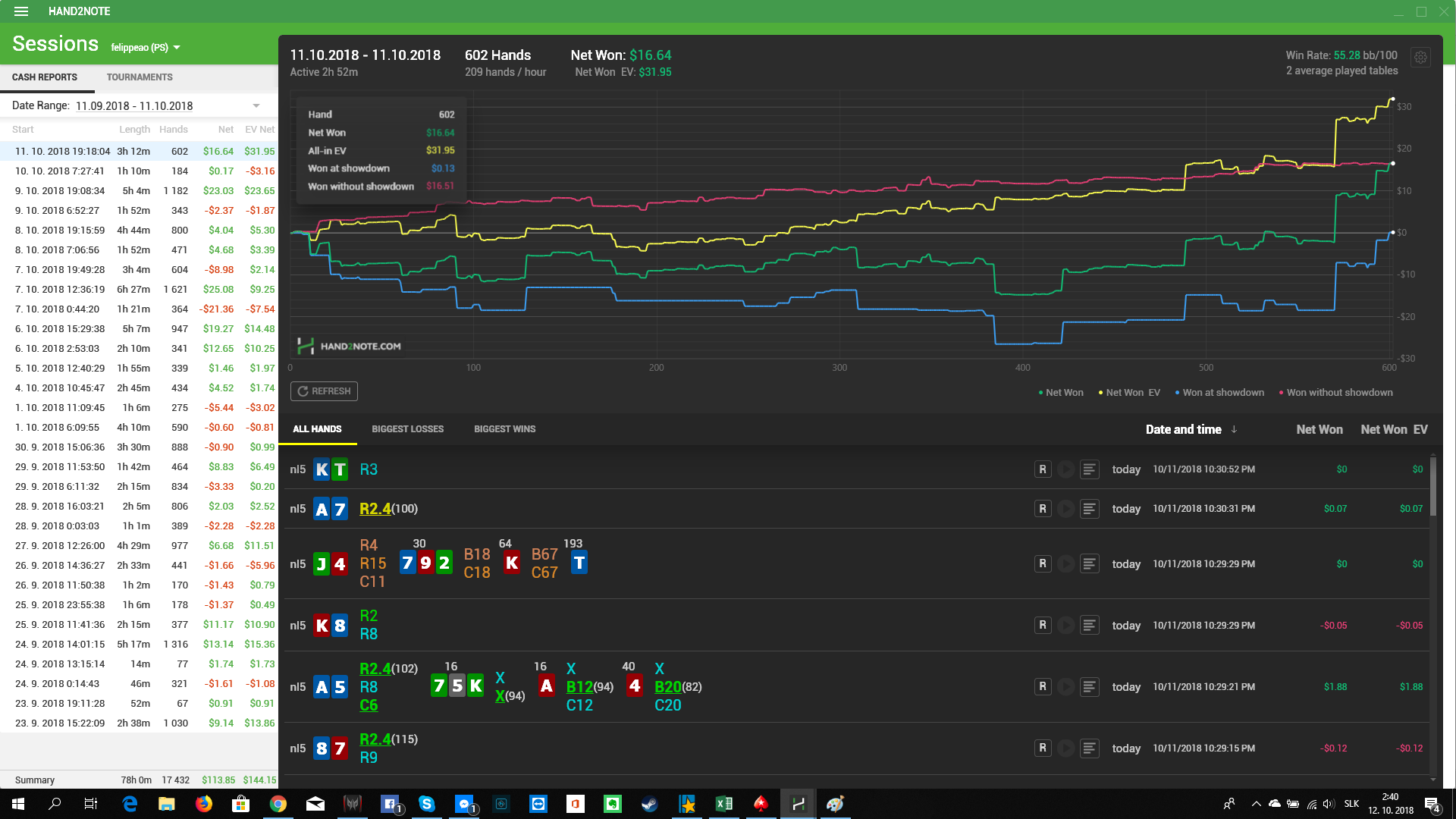Open replayer R for K8 hand

(1043, 625)
